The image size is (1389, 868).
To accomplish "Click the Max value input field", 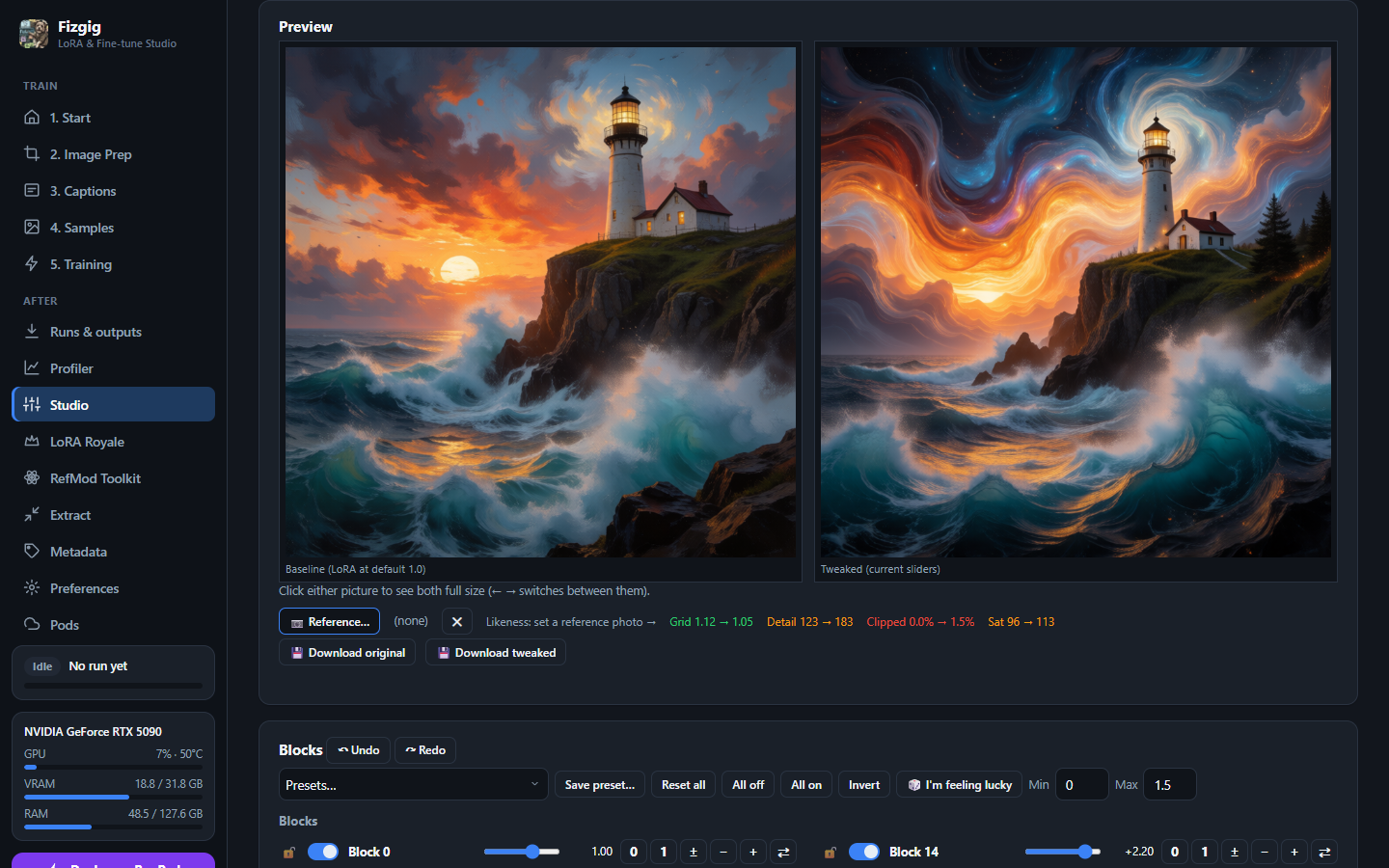I will [x=1169, y=784].
